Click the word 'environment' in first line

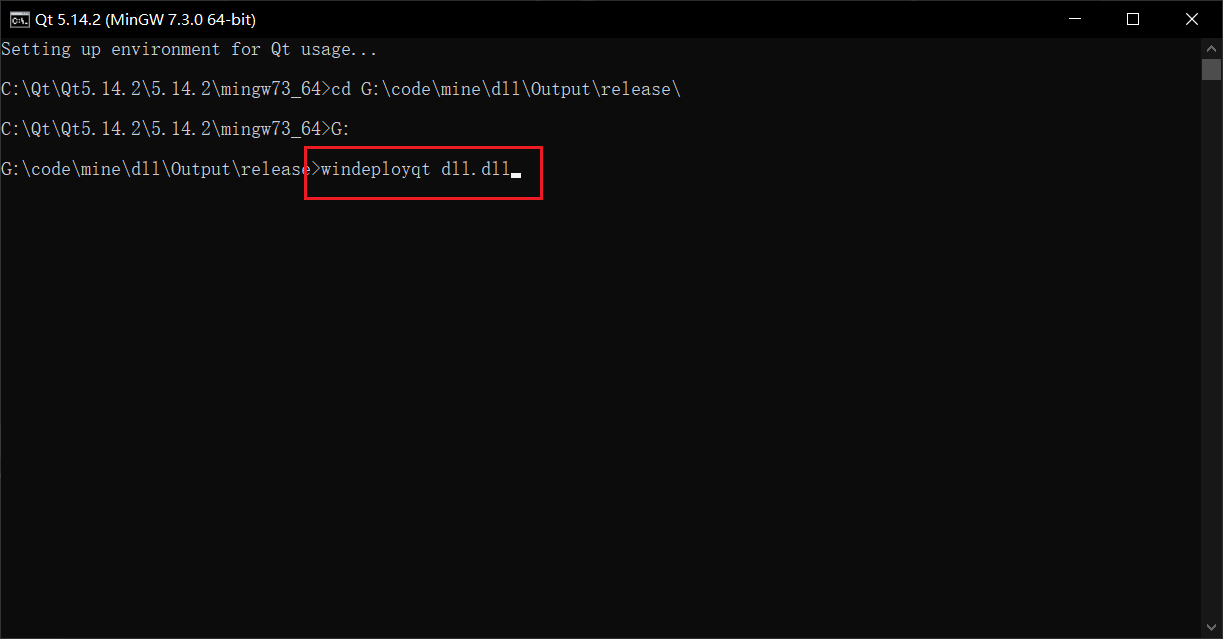pos(166,49)
